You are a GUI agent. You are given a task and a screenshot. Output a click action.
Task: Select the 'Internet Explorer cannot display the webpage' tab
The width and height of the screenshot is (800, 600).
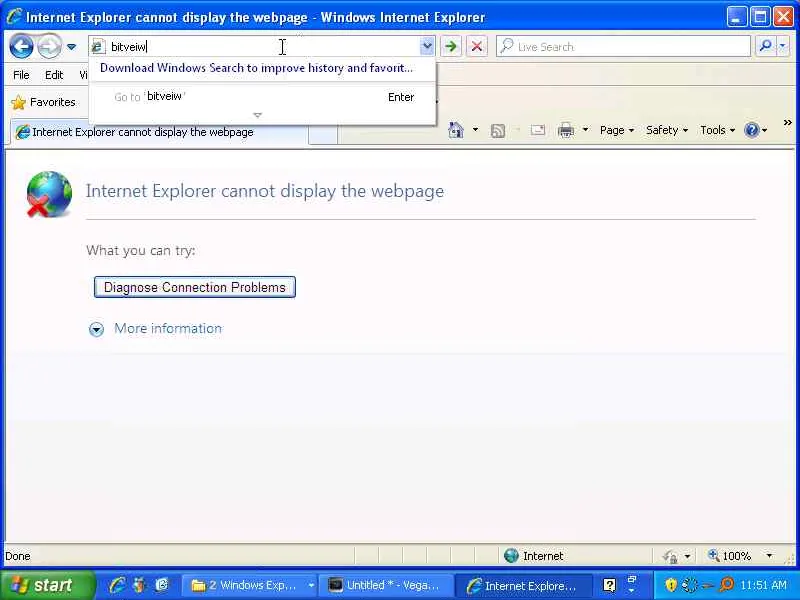(159, 132)
